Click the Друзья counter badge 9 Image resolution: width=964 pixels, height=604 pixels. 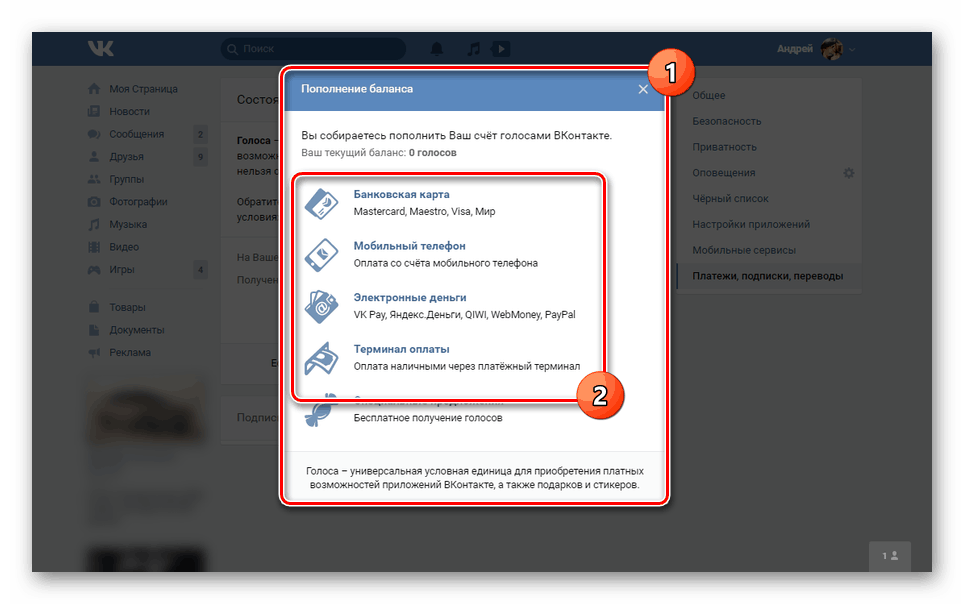click(200, 157)
